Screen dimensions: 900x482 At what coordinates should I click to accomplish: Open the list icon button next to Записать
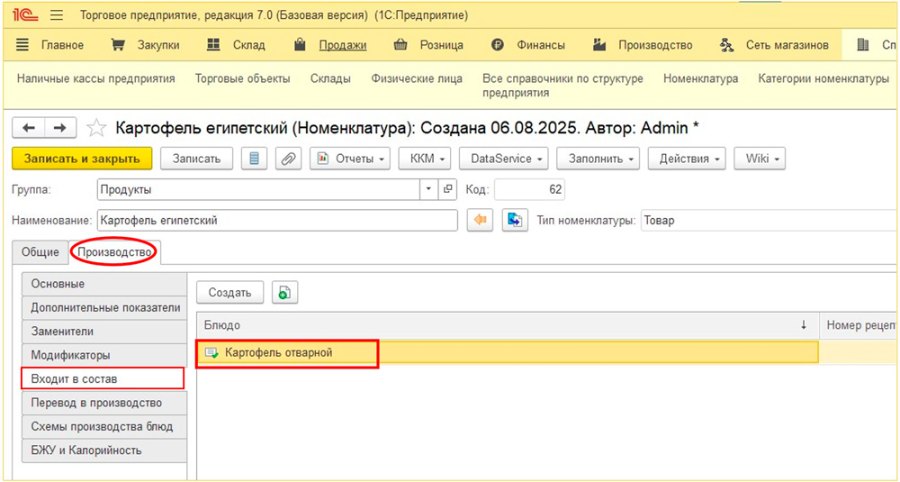click(x=254, y=159)
